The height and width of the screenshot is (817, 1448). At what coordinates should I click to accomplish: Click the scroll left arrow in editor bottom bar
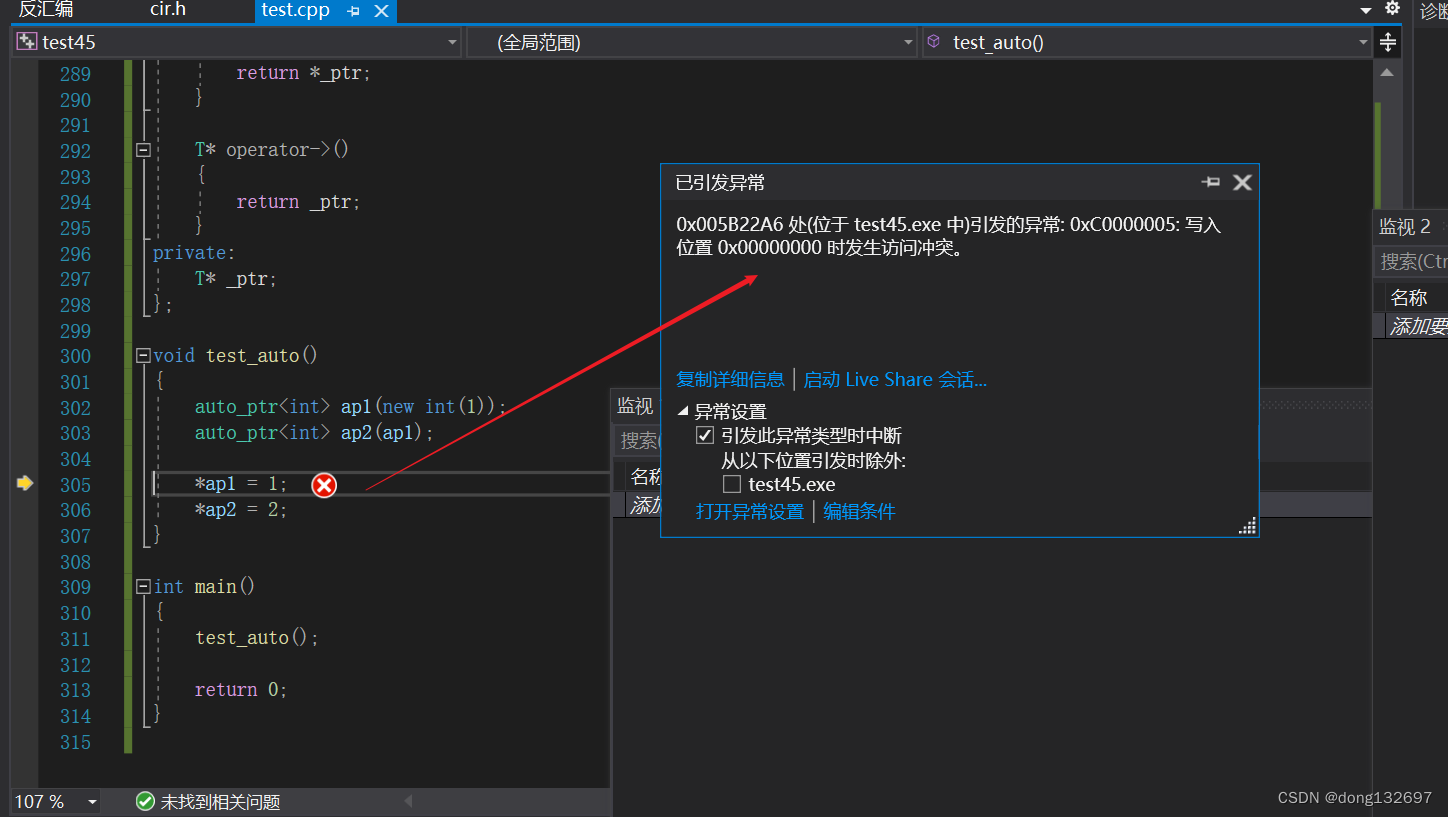pos(407,801)
